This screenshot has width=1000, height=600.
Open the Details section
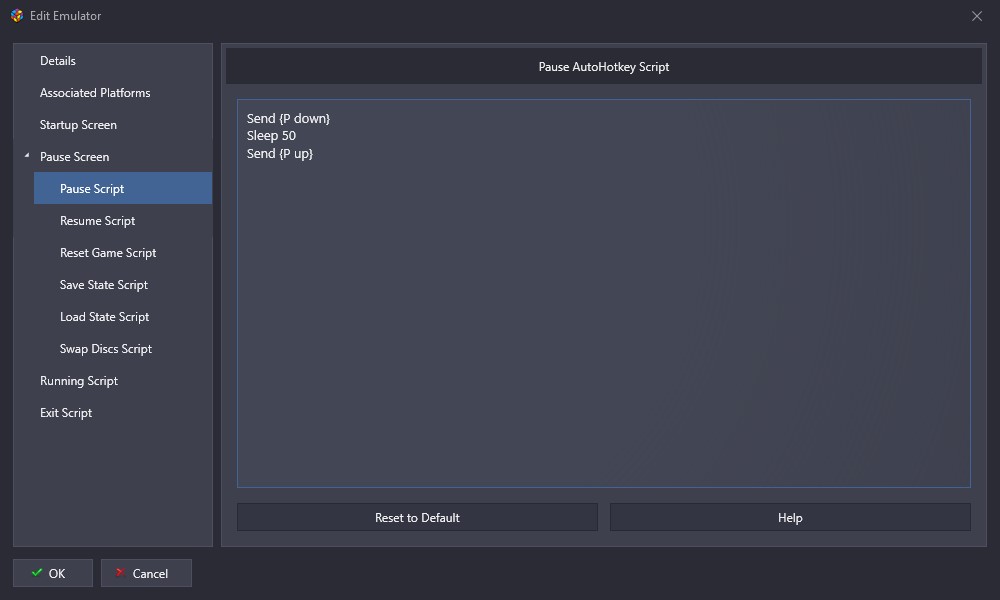point(57,61)
